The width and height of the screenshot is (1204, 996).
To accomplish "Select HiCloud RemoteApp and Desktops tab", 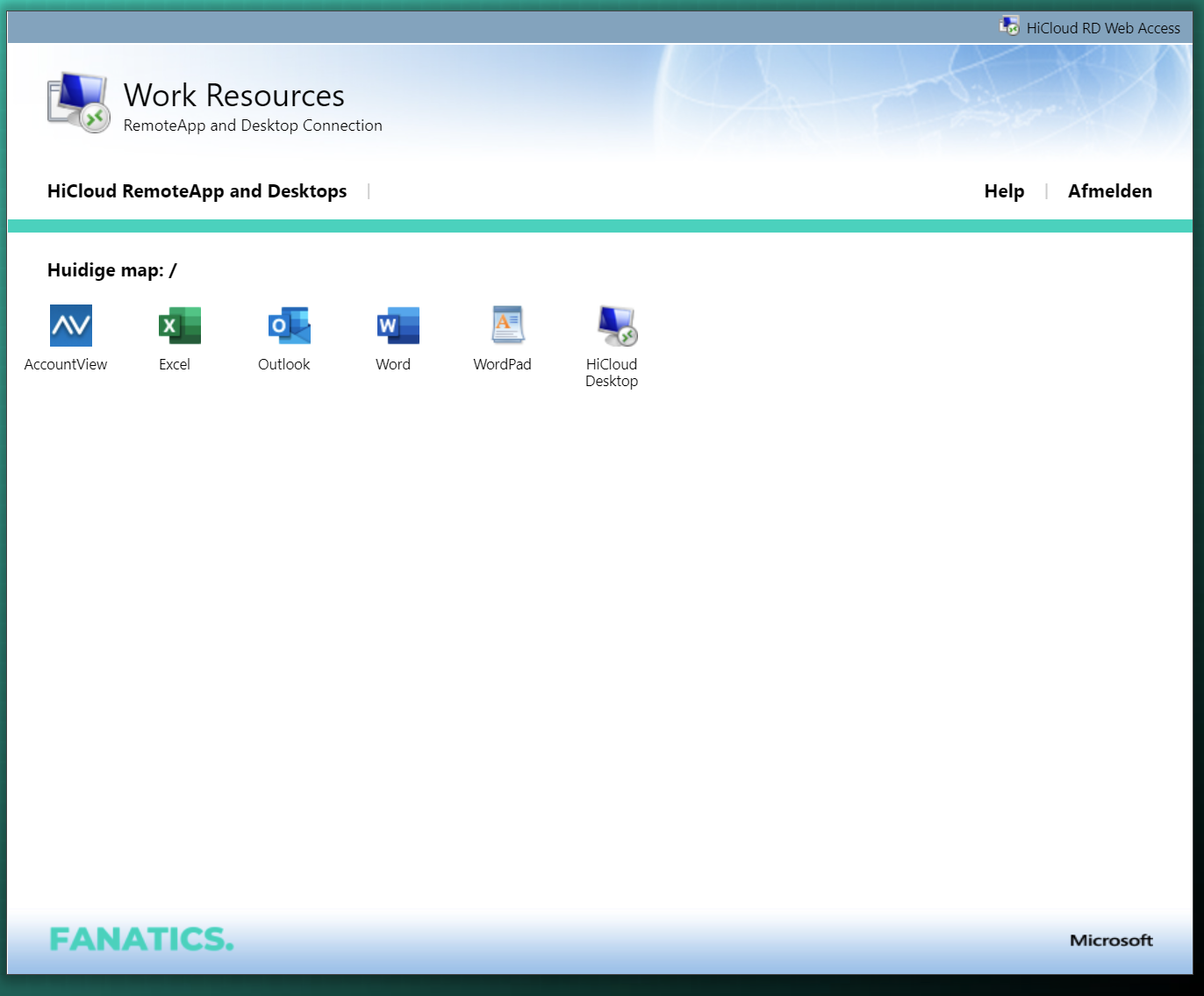I will 197,191.
